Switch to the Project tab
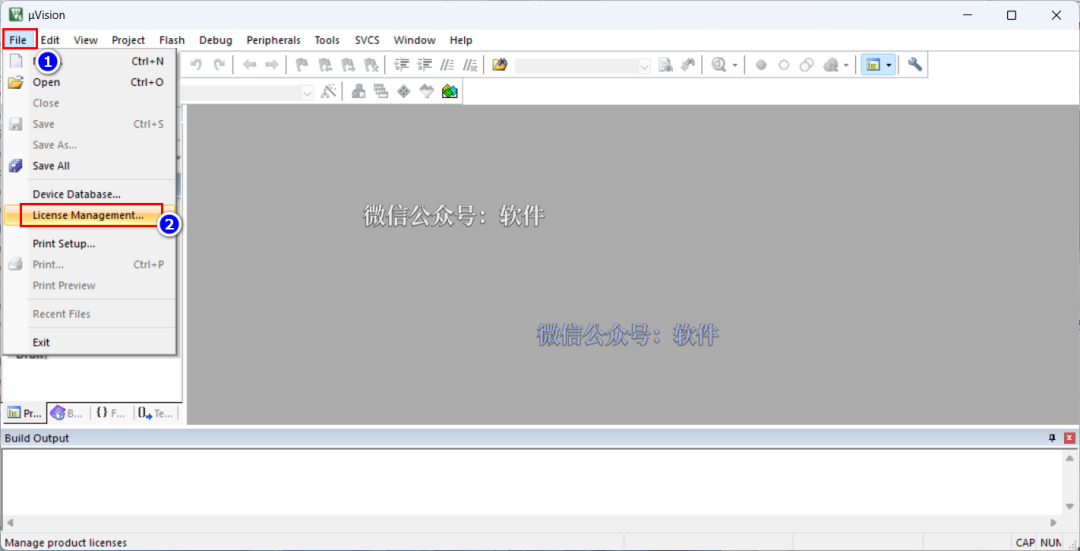Screen dimensions: 1080x551 (24, 413)
